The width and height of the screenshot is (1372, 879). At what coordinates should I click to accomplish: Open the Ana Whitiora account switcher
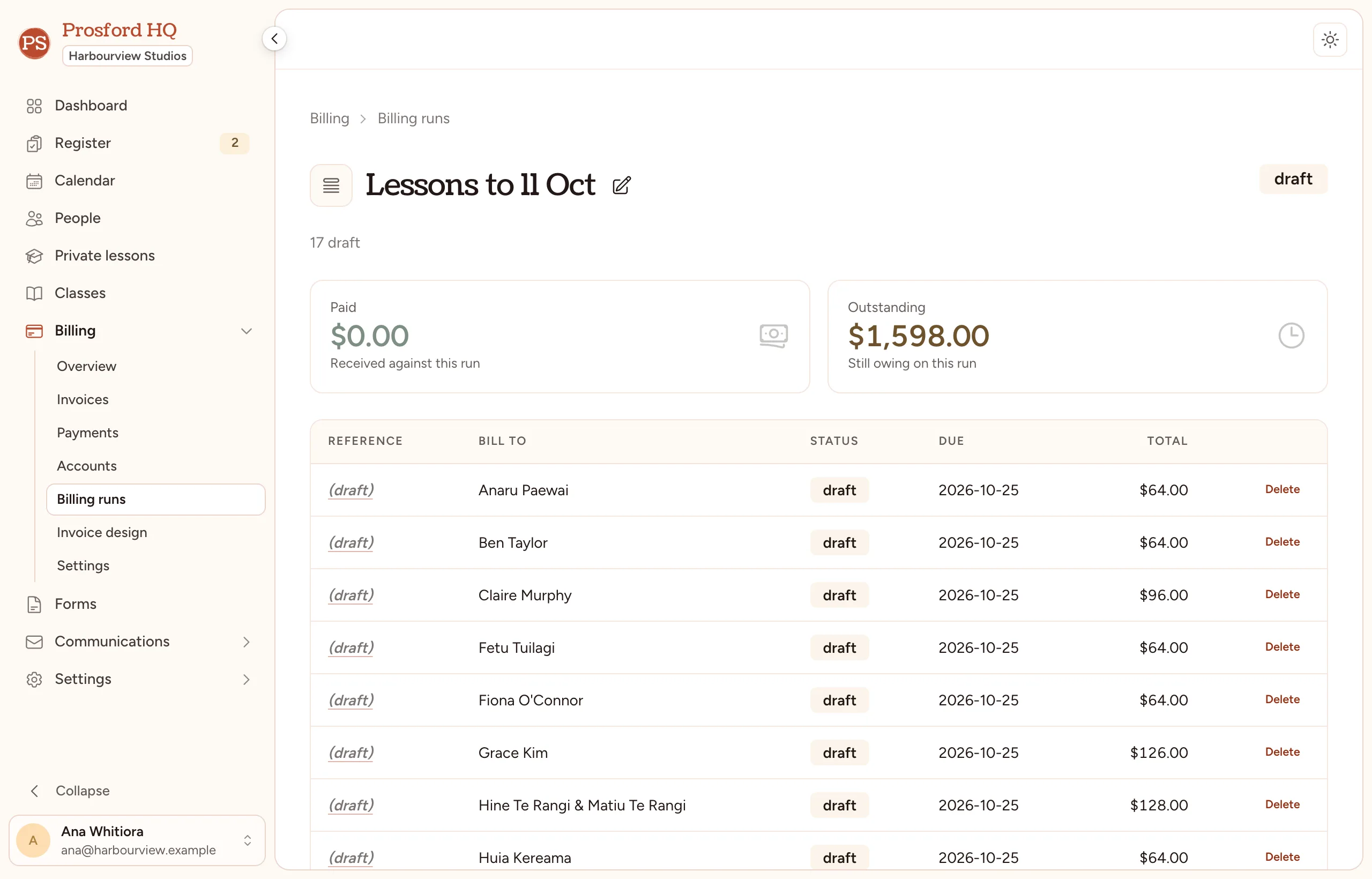tap(137, 840)
